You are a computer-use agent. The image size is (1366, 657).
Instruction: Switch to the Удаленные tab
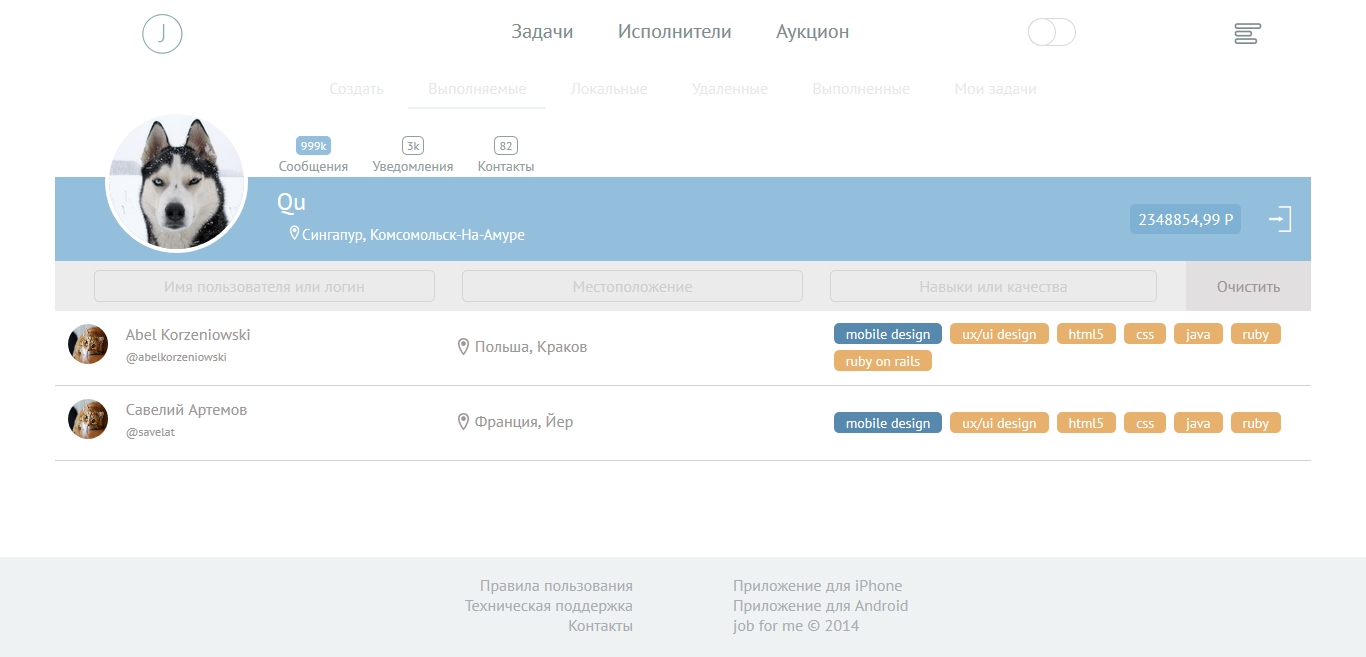(730, 89)
